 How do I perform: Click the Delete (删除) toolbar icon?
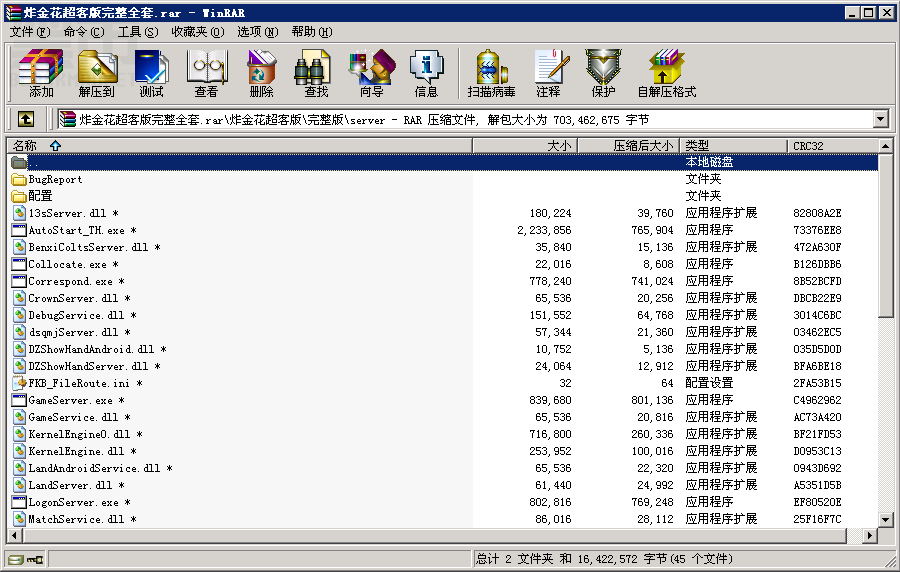click(x=261, y=73)
